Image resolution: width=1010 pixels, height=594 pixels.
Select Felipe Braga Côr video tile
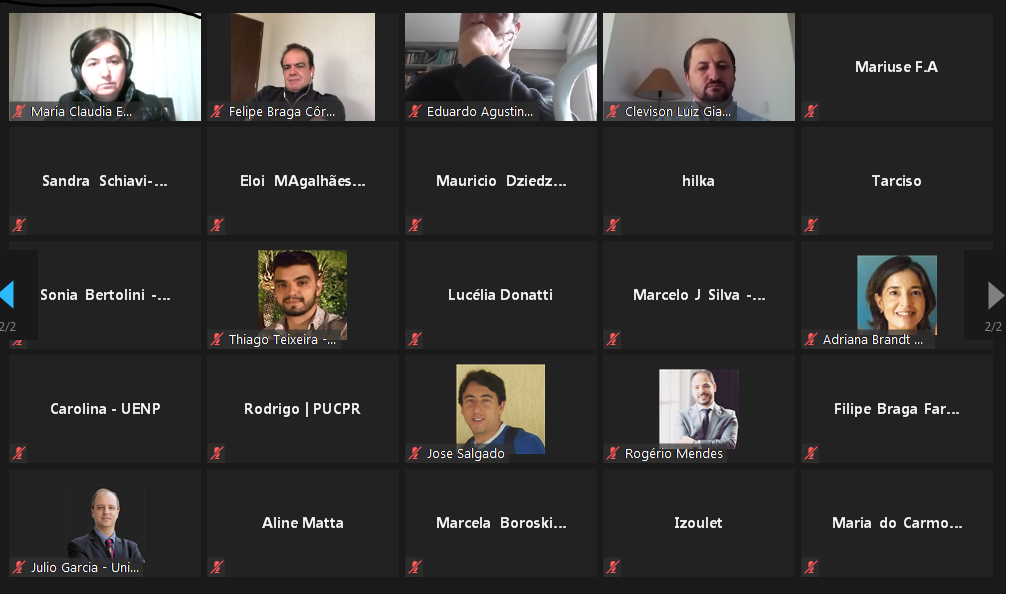tap(303, 67)
